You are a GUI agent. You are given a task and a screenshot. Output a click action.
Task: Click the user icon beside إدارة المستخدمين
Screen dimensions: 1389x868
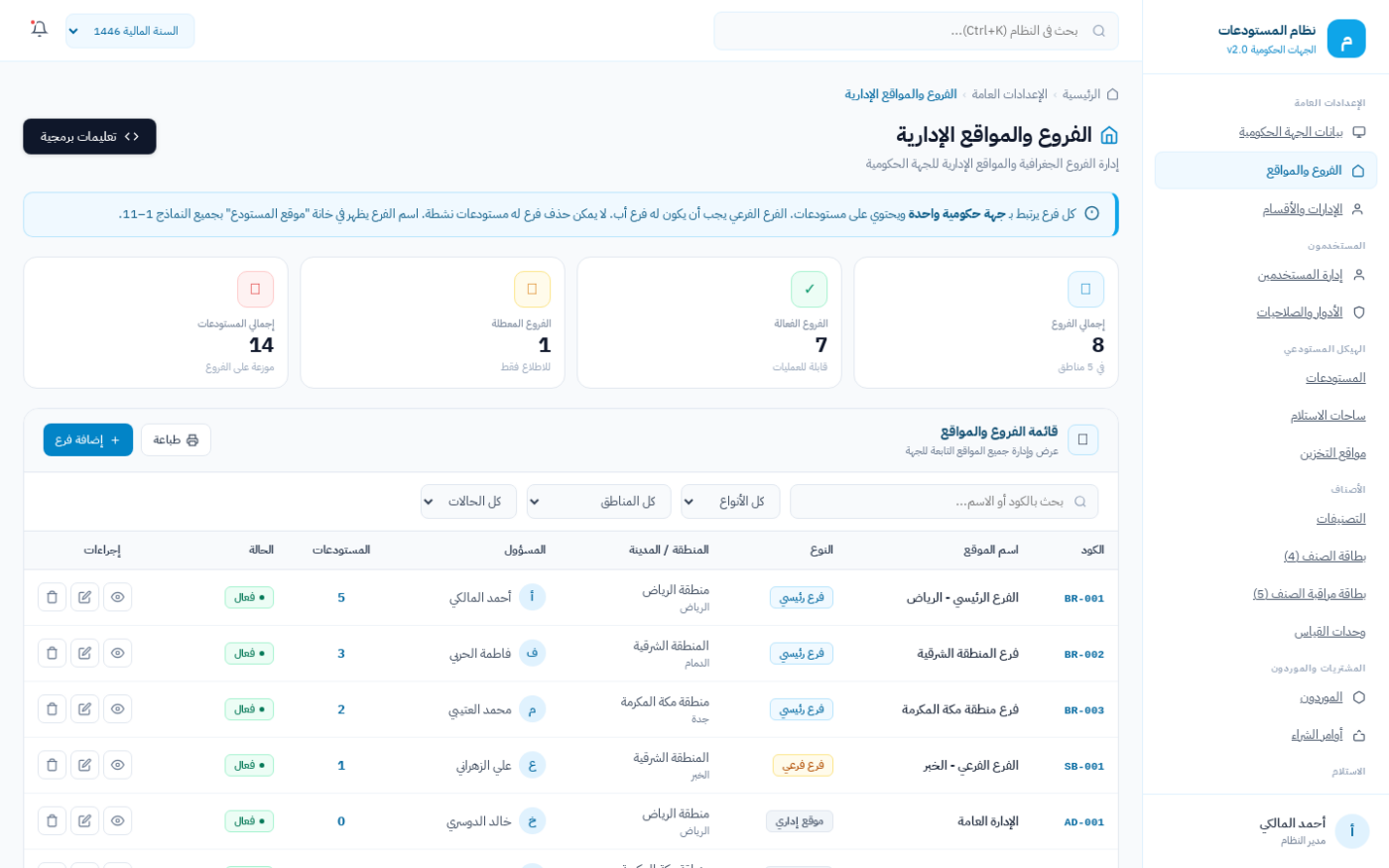(1358, 275)
